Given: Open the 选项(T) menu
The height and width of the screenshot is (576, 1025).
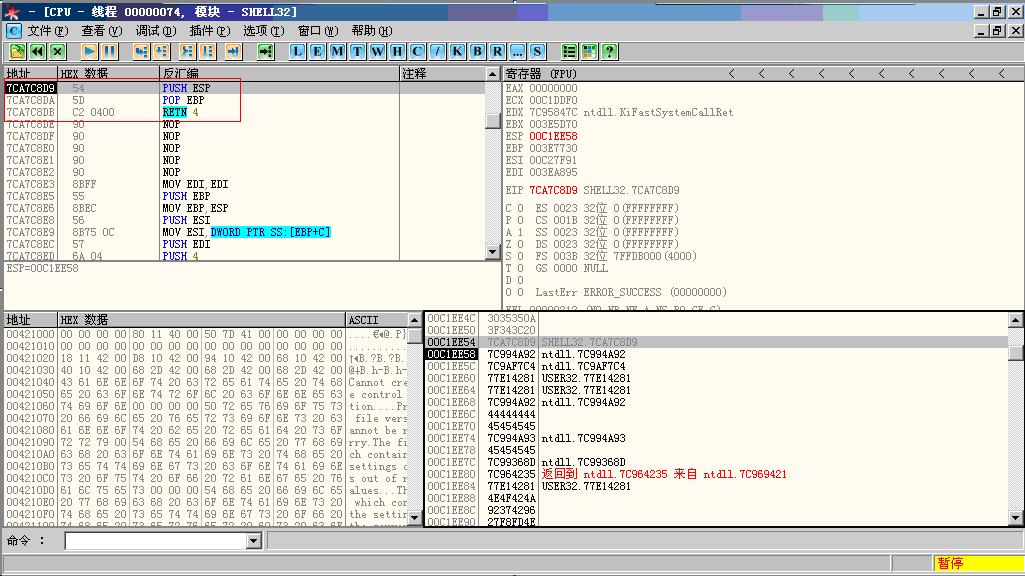Looking at the screenshot, I should (x=263, y=31).
